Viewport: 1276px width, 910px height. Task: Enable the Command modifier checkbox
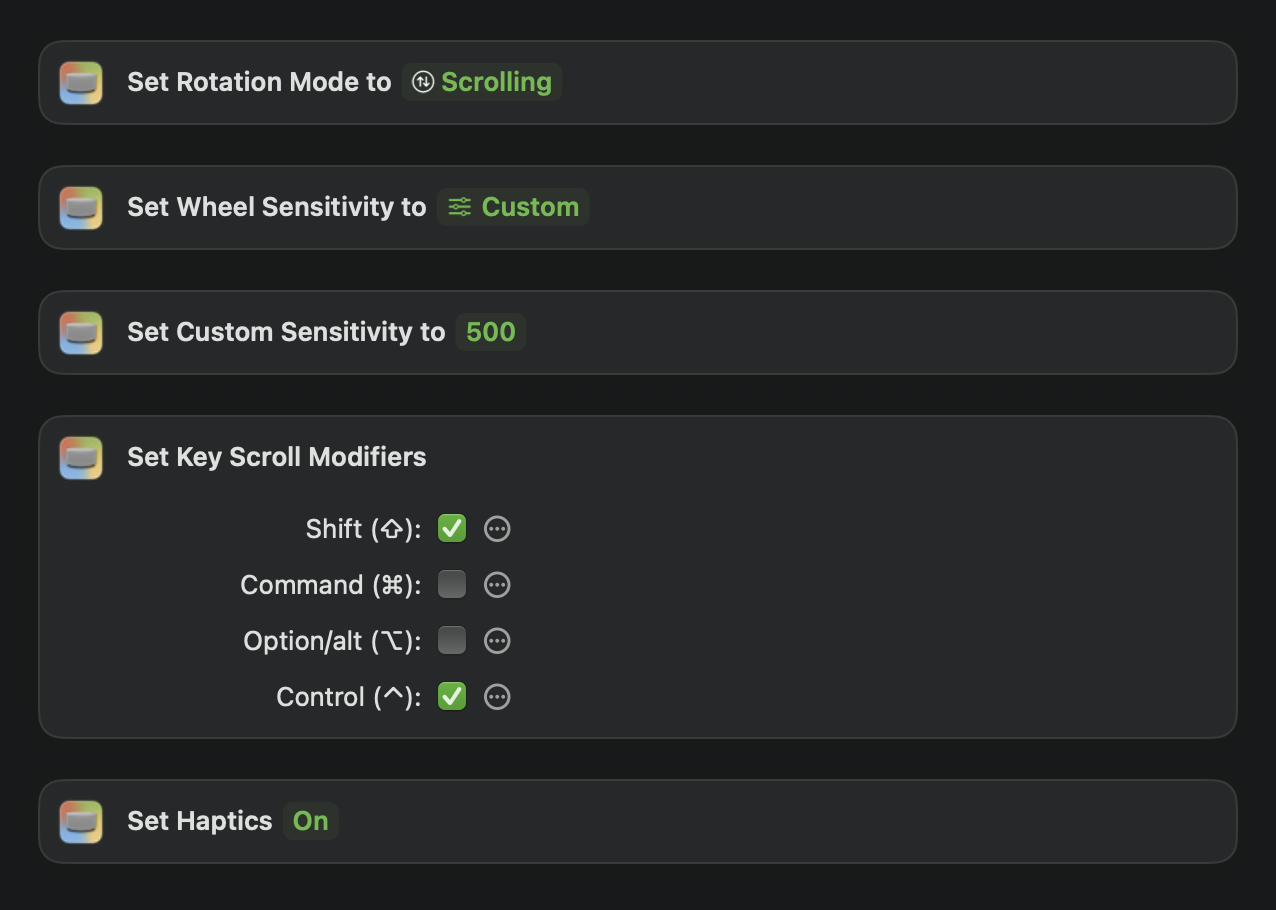pyautogui.click(x=452, y=585)
